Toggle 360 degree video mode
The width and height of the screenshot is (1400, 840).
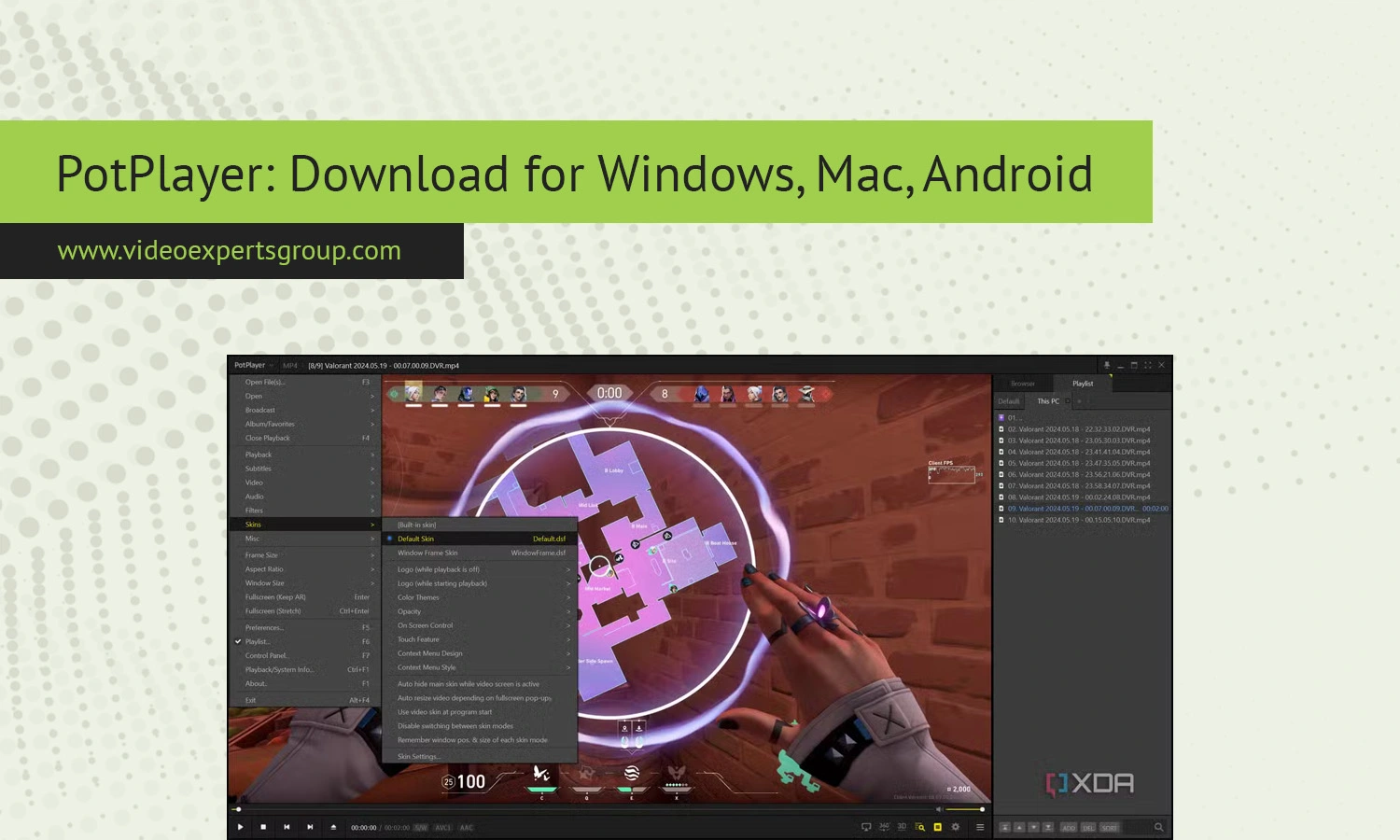(885, 827)
